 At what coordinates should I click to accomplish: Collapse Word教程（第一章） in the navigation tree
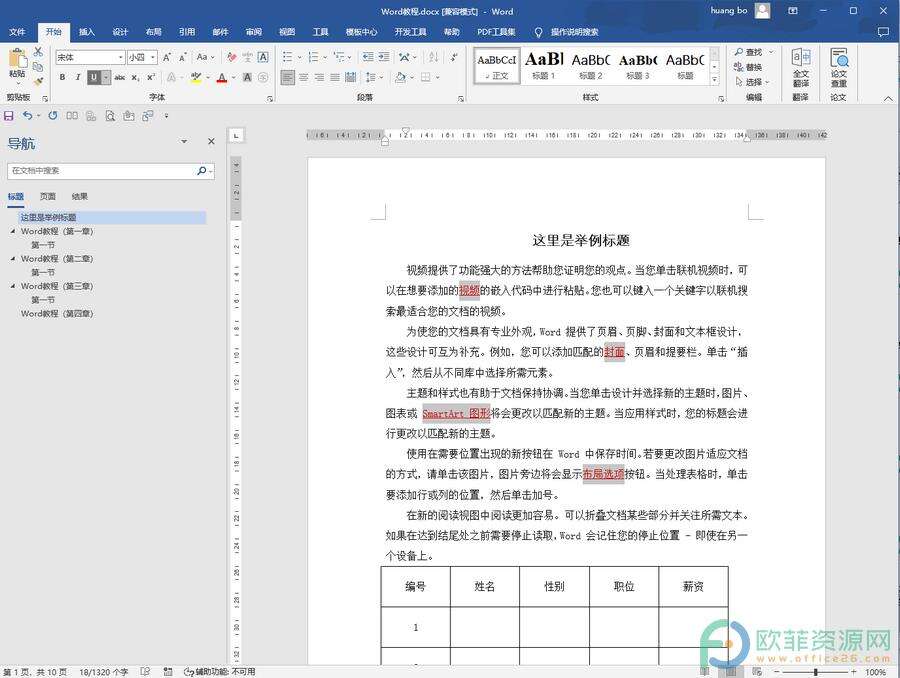coord(13,231)
